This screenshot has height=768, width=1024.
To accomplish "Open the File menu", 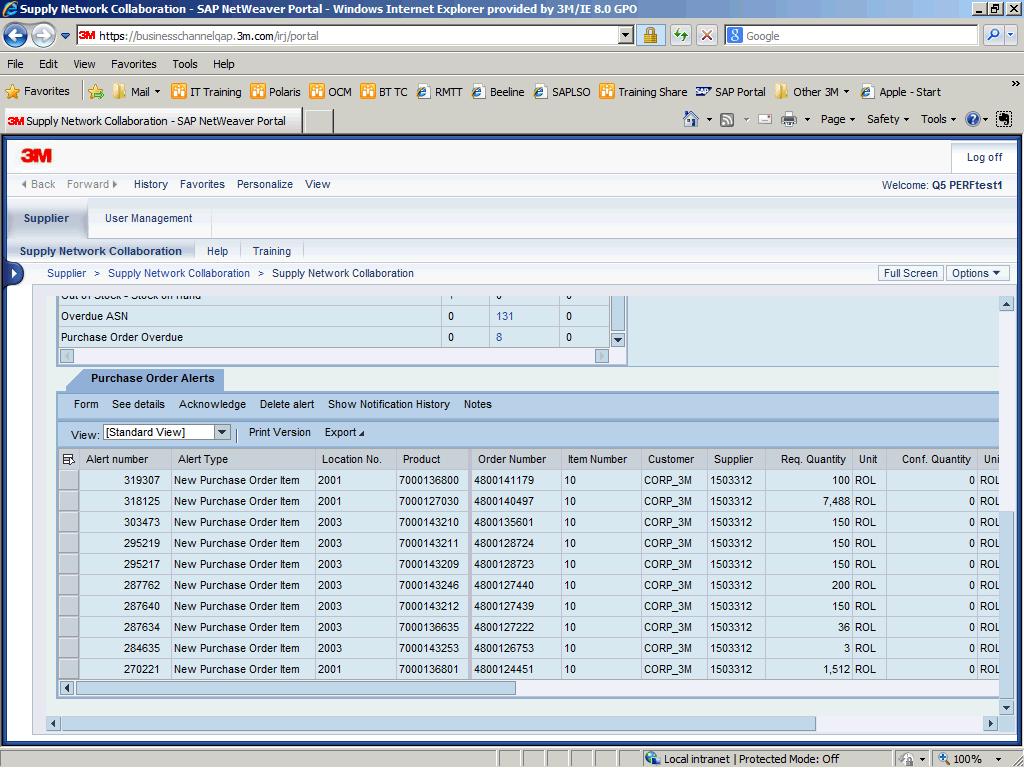I will pos(15,64).
